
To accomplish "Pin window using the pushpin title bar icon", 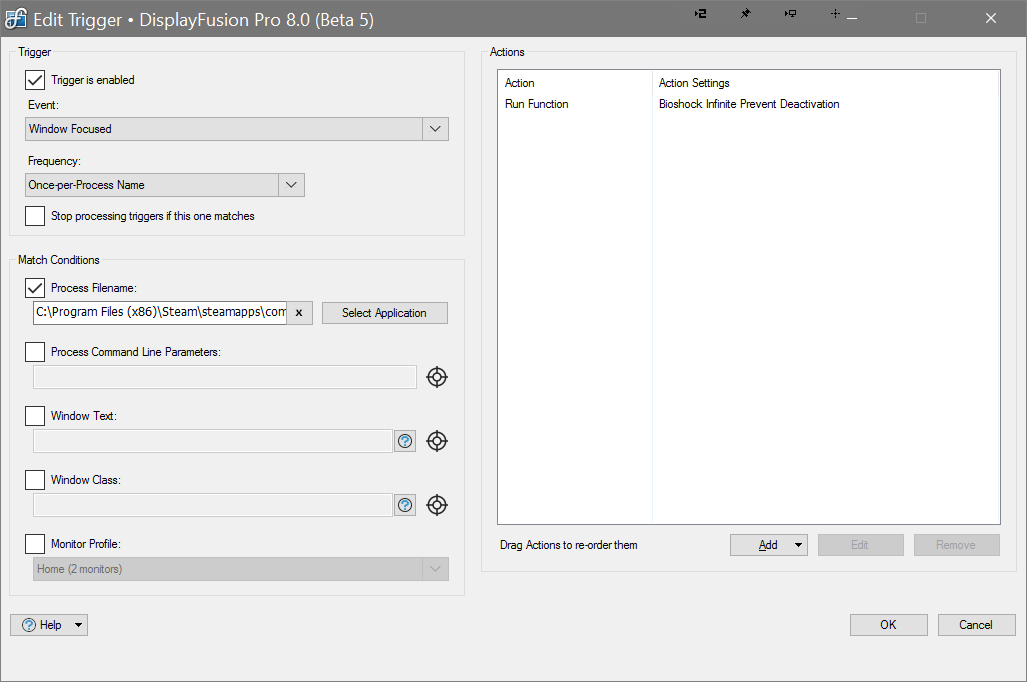I will pos(745,14).
